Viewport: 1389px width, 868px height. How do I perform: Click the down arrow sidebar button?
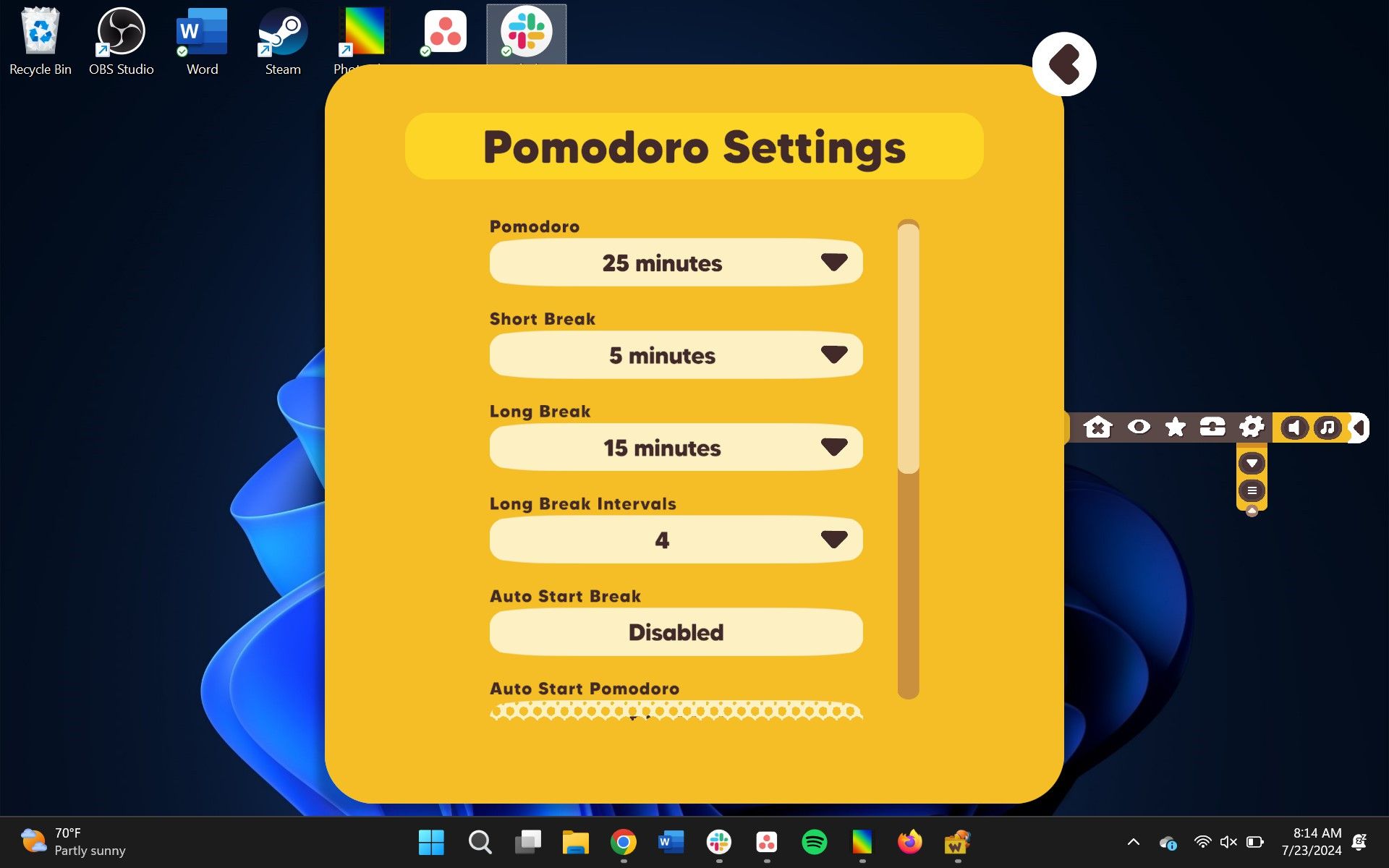tap(1252, 463)
